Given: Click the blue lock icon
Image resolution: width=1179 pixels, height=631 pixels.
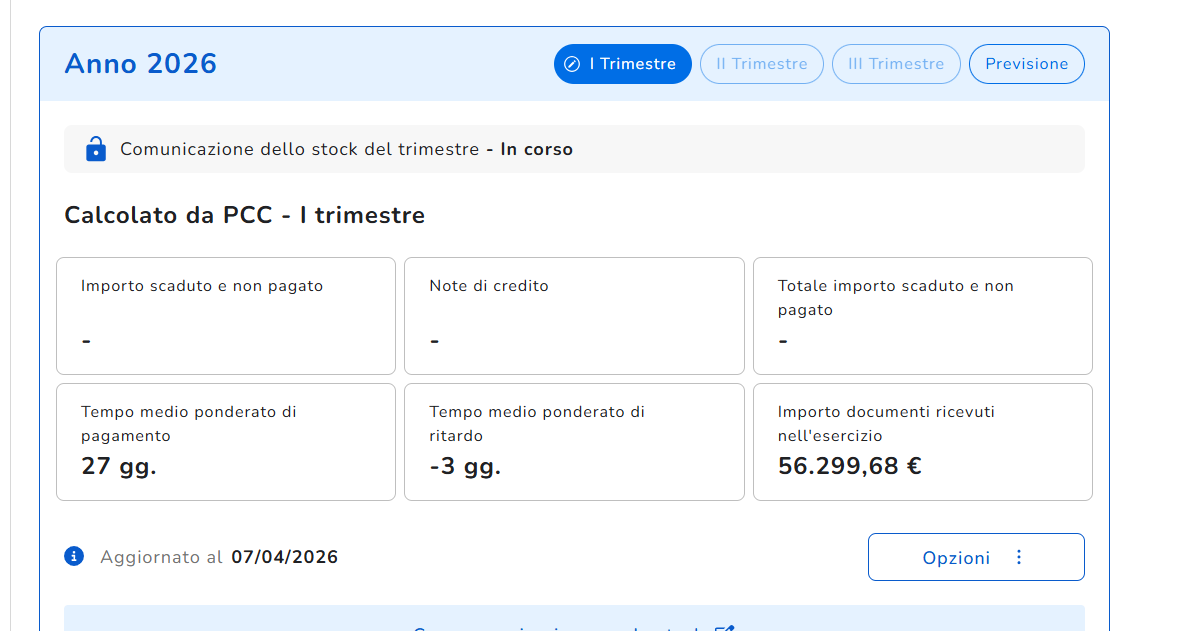Looking at the screenshot, I should (96, 149).
